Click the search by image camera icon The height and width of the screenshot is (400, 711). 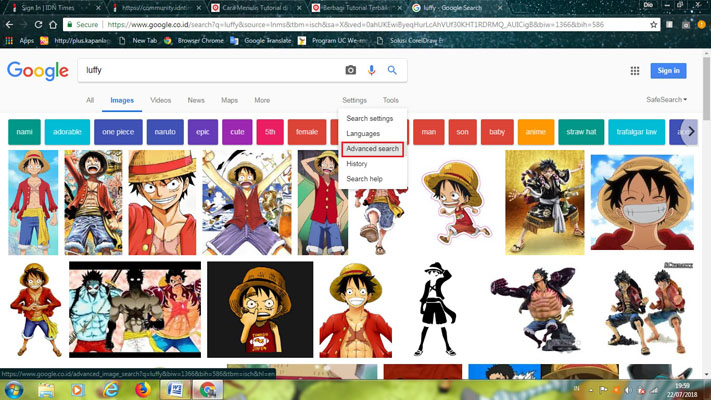[x=351, y=70]
